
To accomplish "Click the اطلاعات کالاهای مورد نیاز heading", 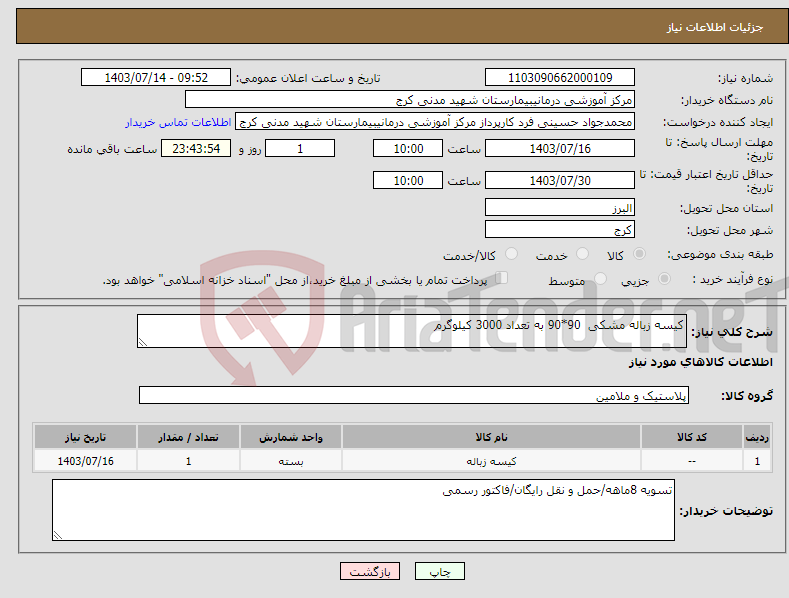I will tap(700, 362).
